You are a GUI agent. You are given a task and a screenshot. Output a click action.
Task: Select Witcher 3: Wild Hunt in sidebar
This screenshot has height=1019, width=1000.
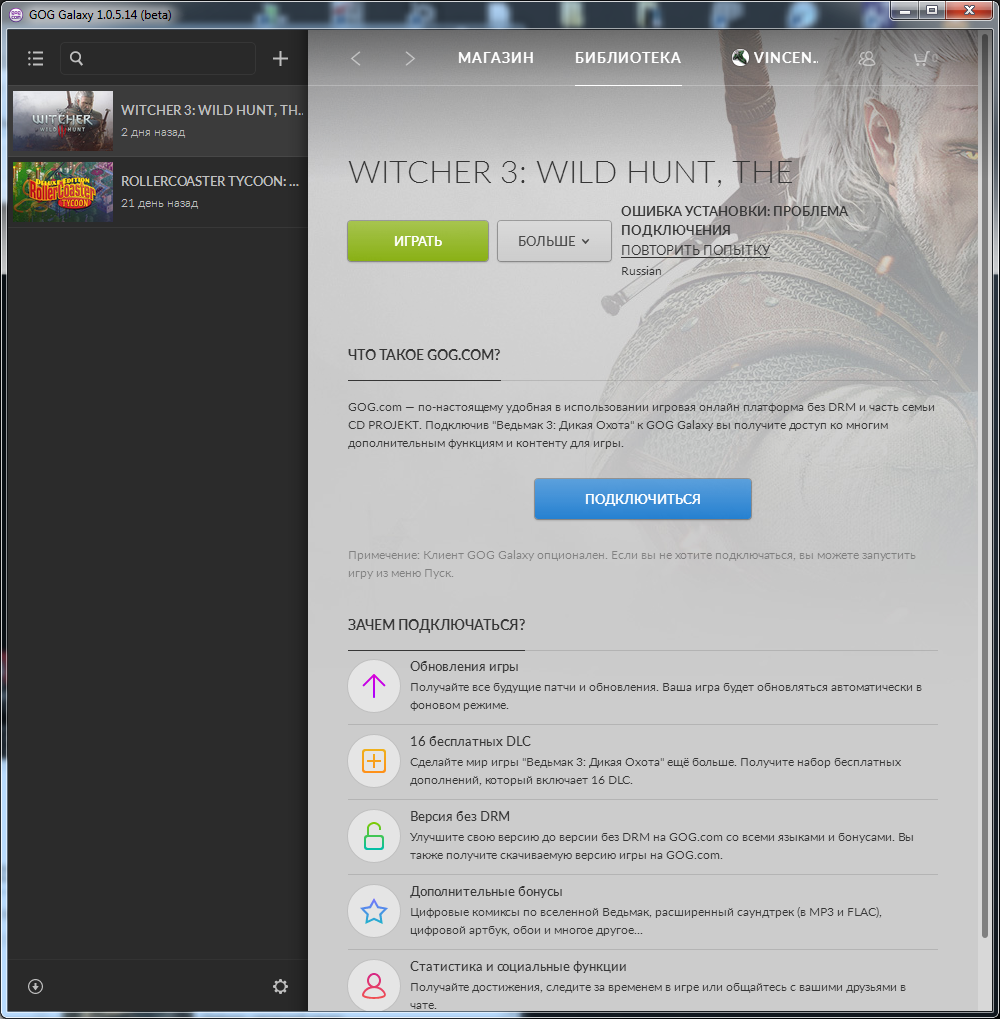tap(158, 121)
